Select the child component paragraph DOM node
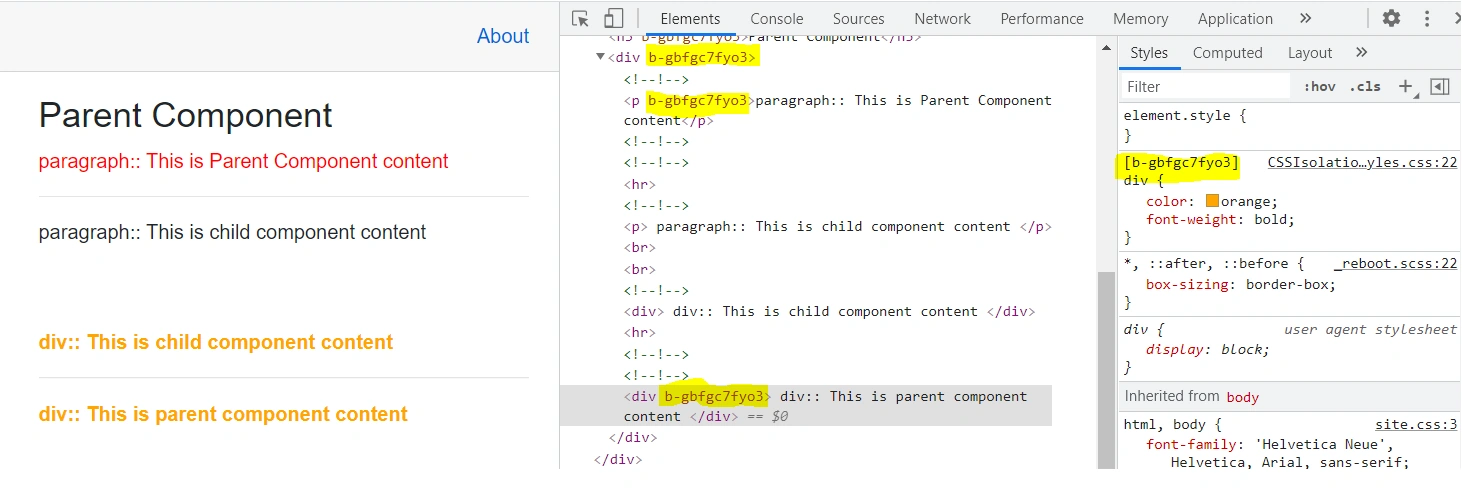Viewport: 1462px width, 494px height. (x=838, y=226)
